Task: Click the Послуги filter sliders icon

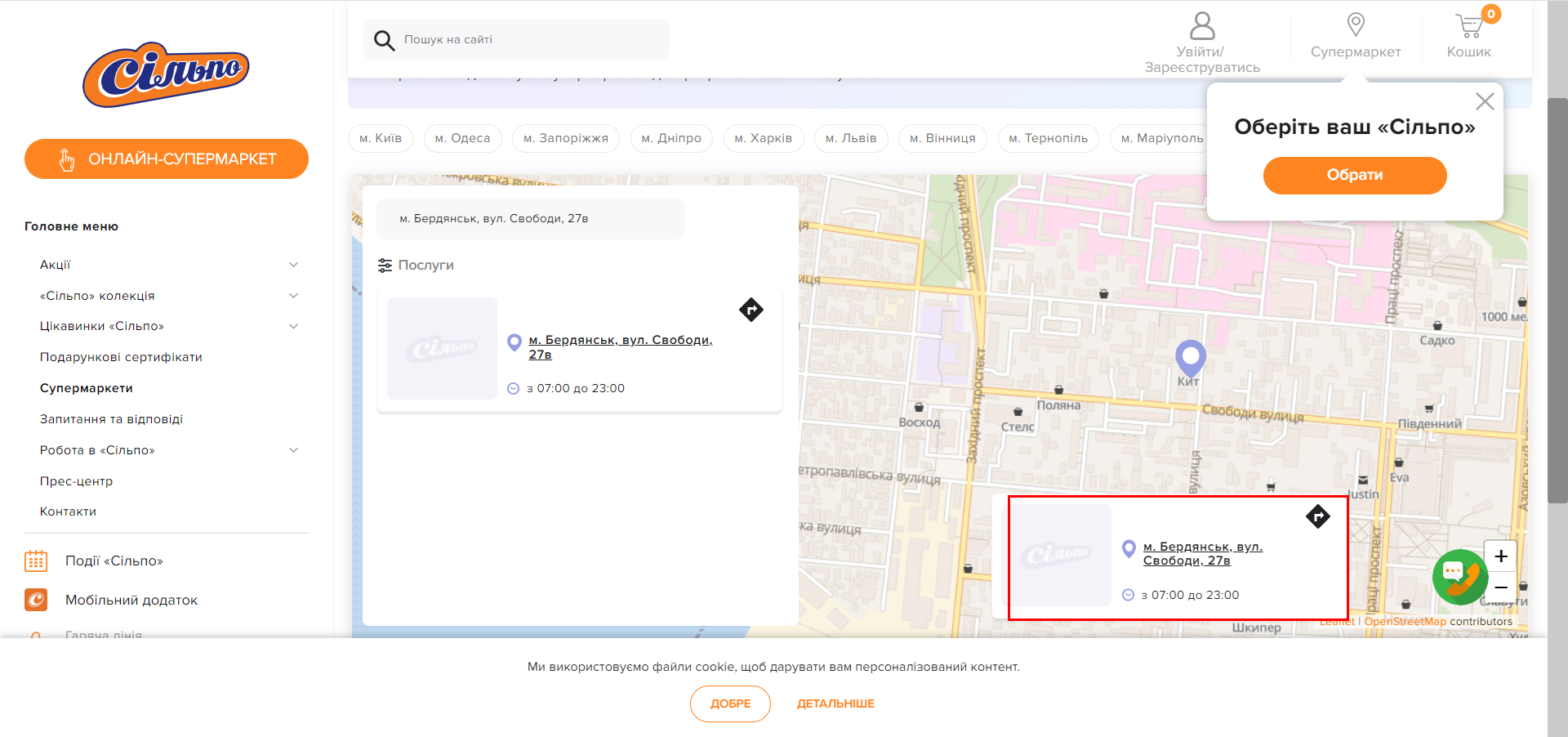Action: 385,266
